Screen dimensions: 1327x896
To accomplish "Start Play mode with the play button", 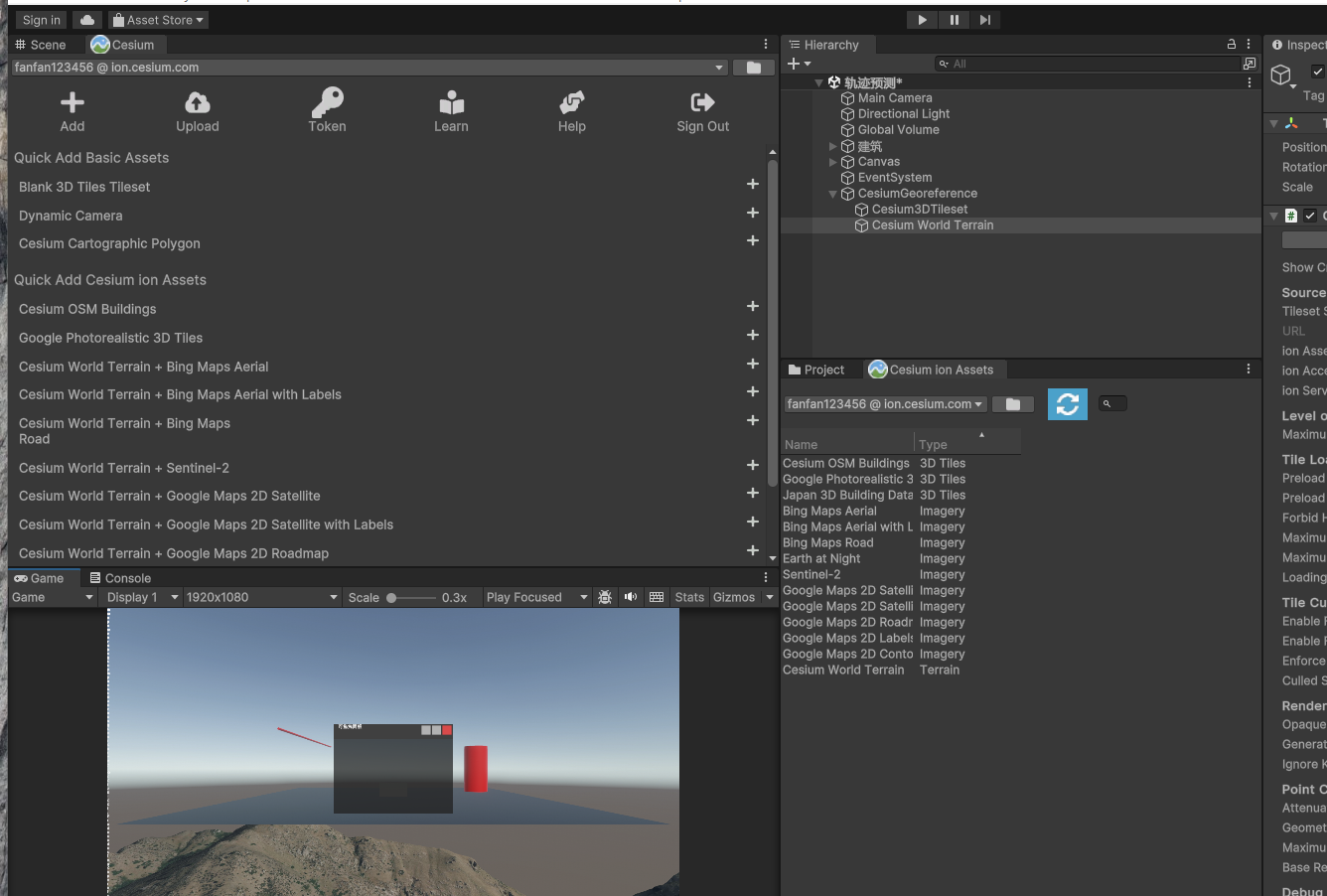I will [922, 20].
